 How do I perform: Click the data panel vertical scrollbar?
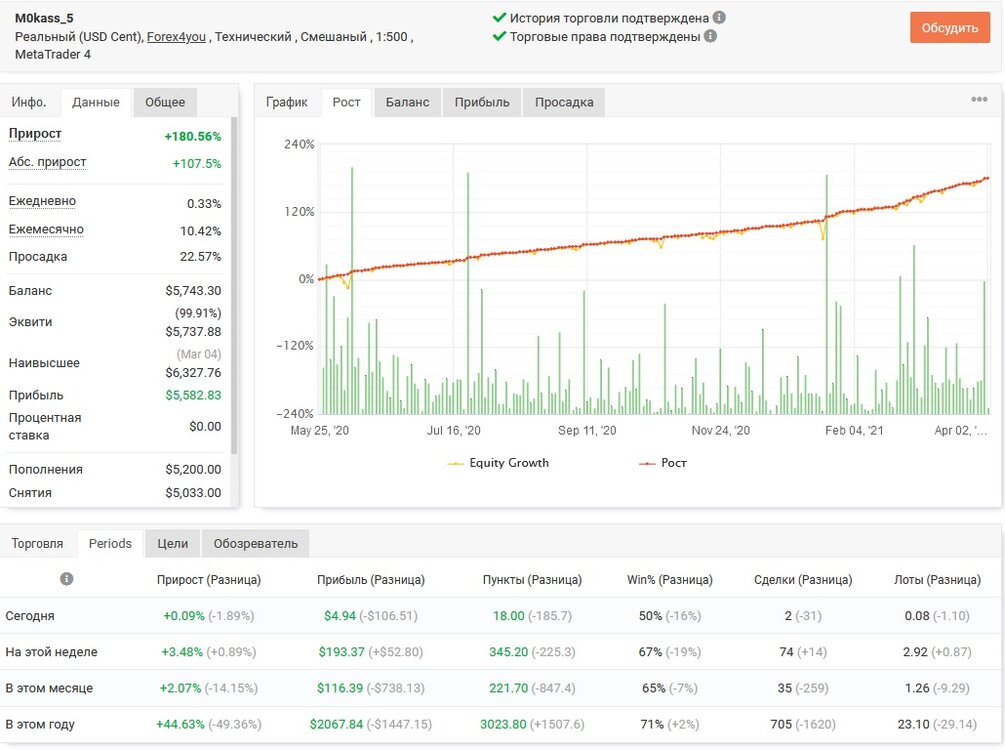point(234,285)
